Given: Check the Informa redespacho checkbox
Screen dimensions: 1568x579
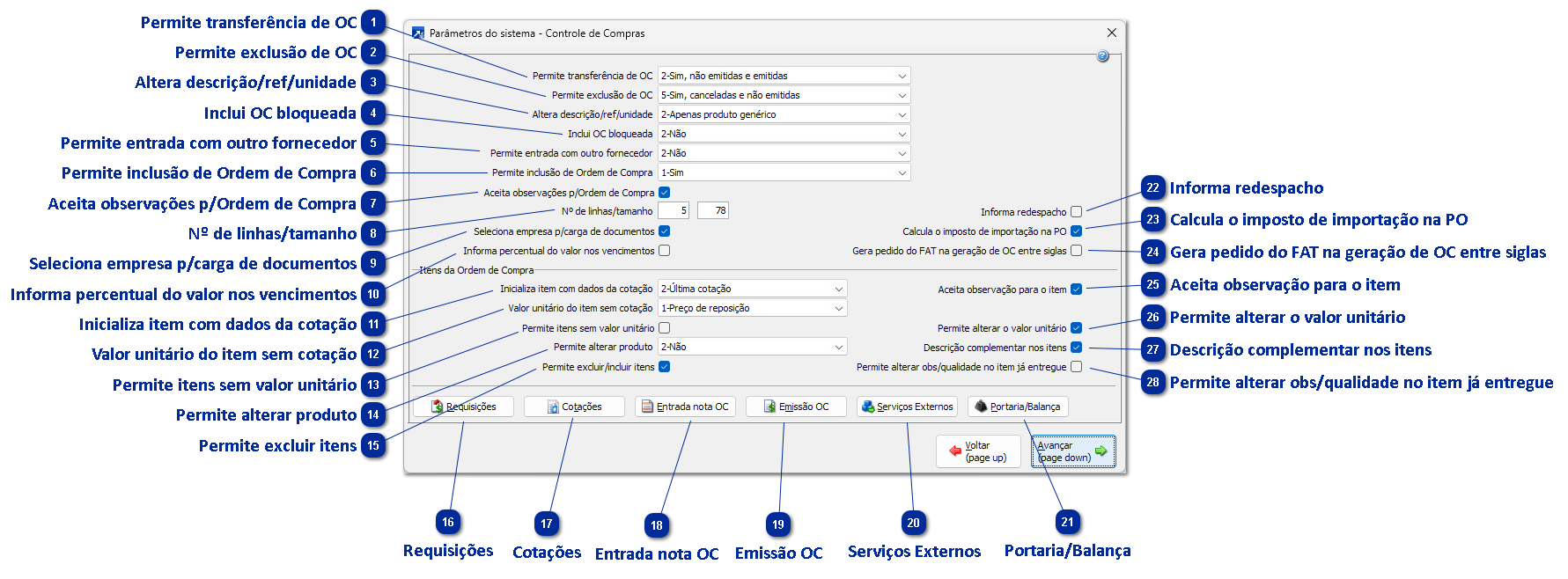Looking at the screenshot, I should tap(1077, 212).
